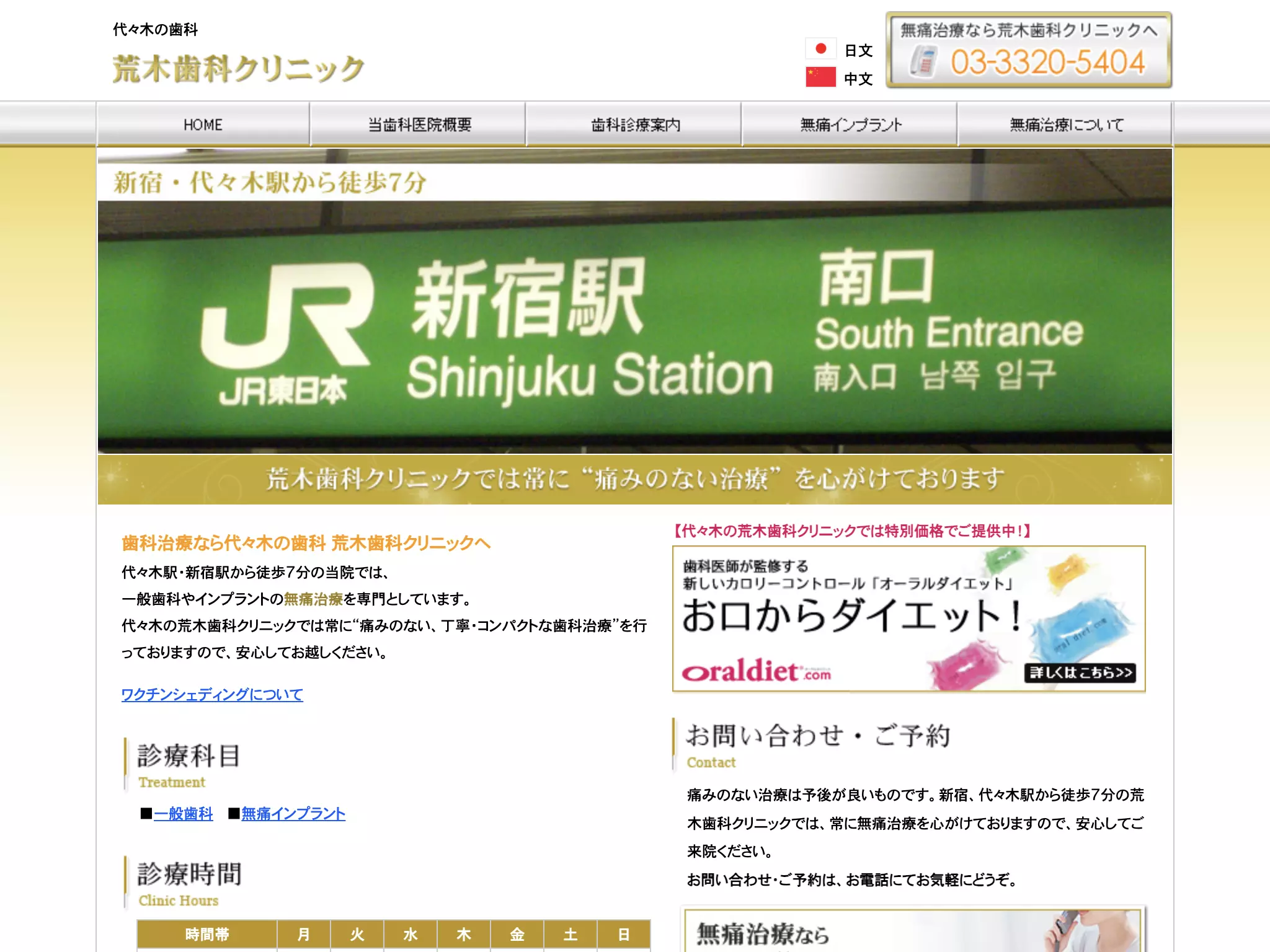
Task: Click the phone number 03-3320-5404
Action: 1047,63
